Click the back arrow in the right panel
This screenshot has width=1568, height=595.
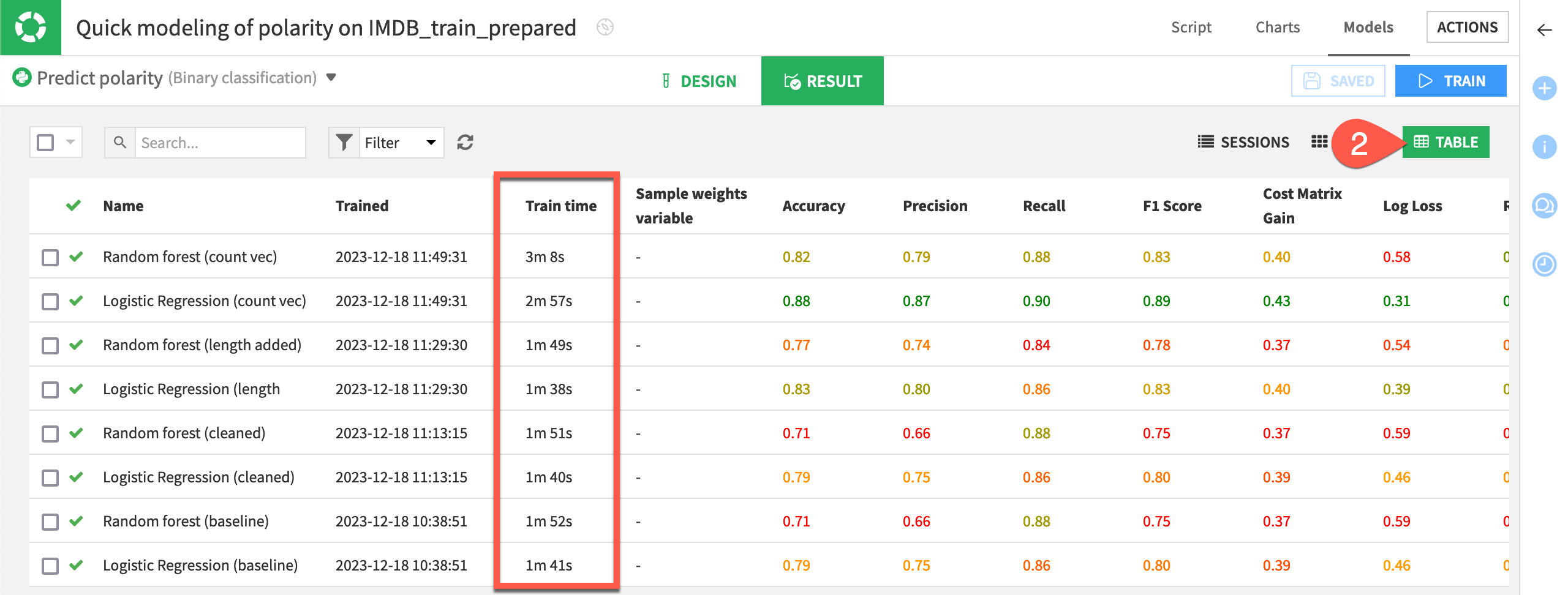click(x=1544, y=29)
